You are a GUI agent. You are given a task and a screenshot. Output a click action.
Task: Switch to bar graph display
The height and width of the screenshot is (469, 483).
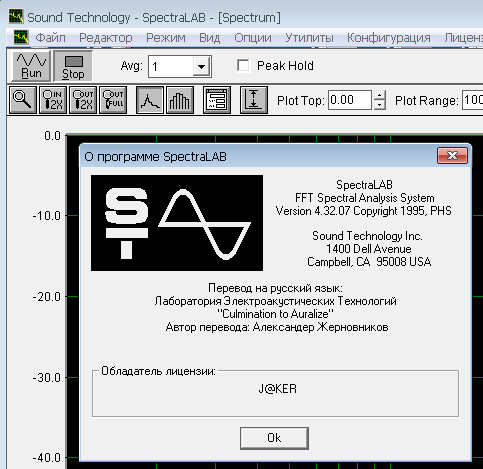tap(180, 100)
